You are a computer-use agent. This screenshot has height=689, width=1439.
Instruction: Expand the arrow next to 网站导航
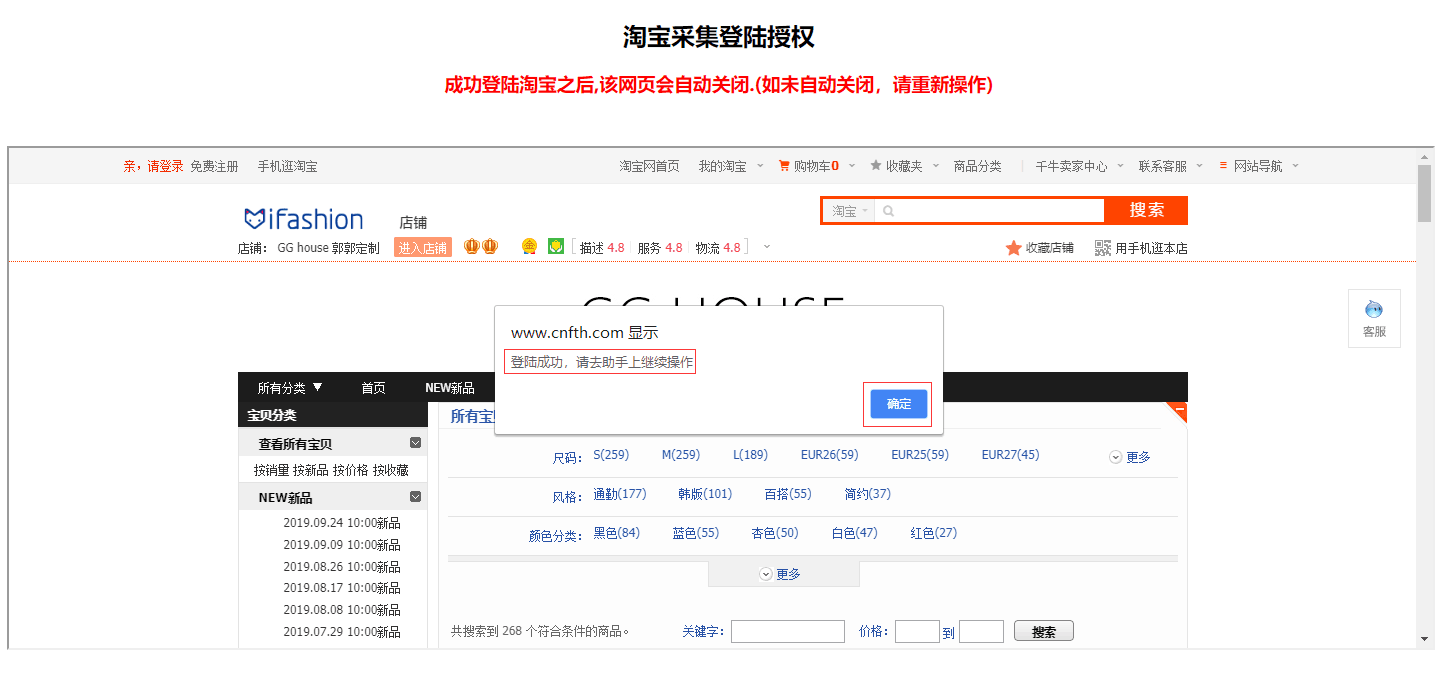(1295, 166)
